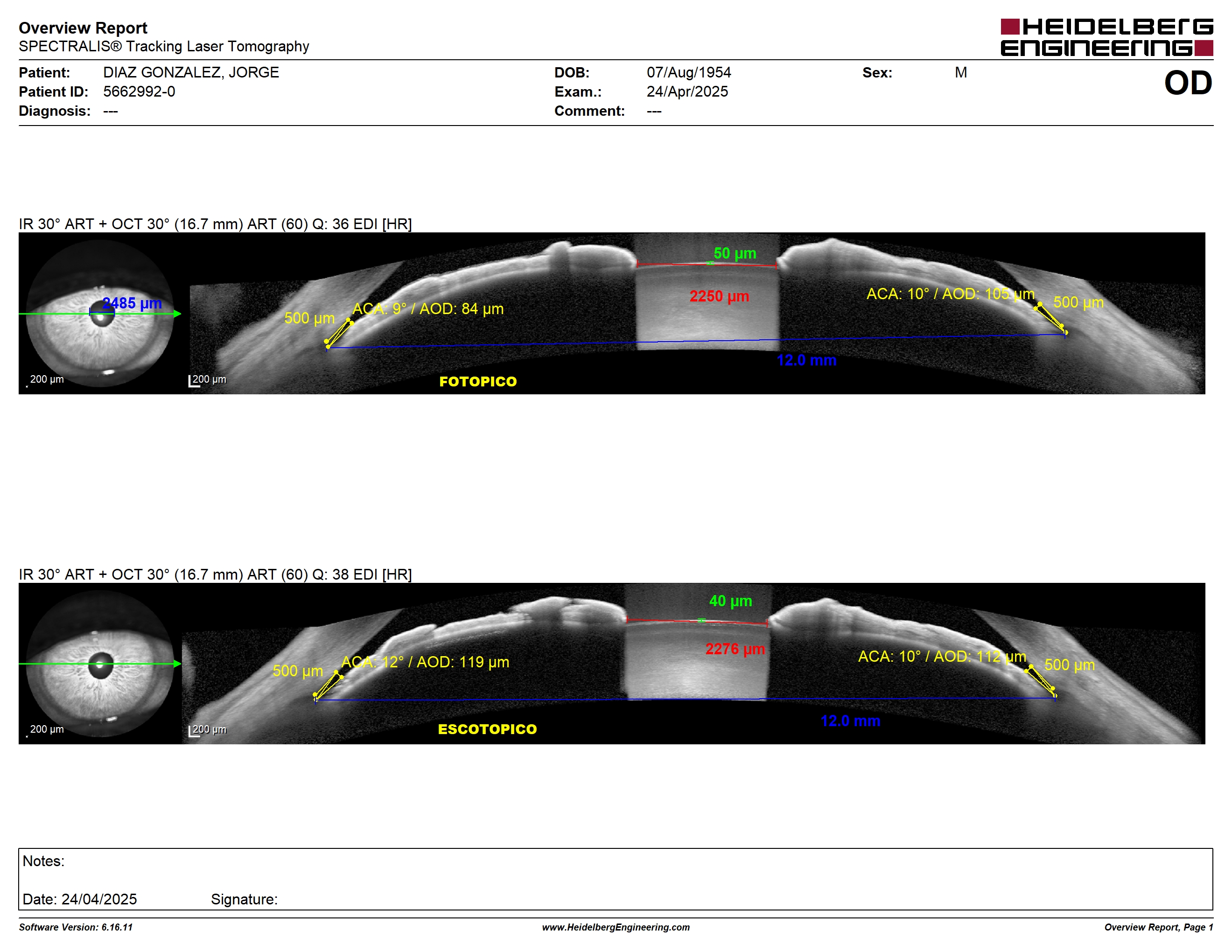This screenshot has width=1232, height=952.
Task: Click the ESCOTOPICO label
Action: pyautogui.click(x=487, y=729)
